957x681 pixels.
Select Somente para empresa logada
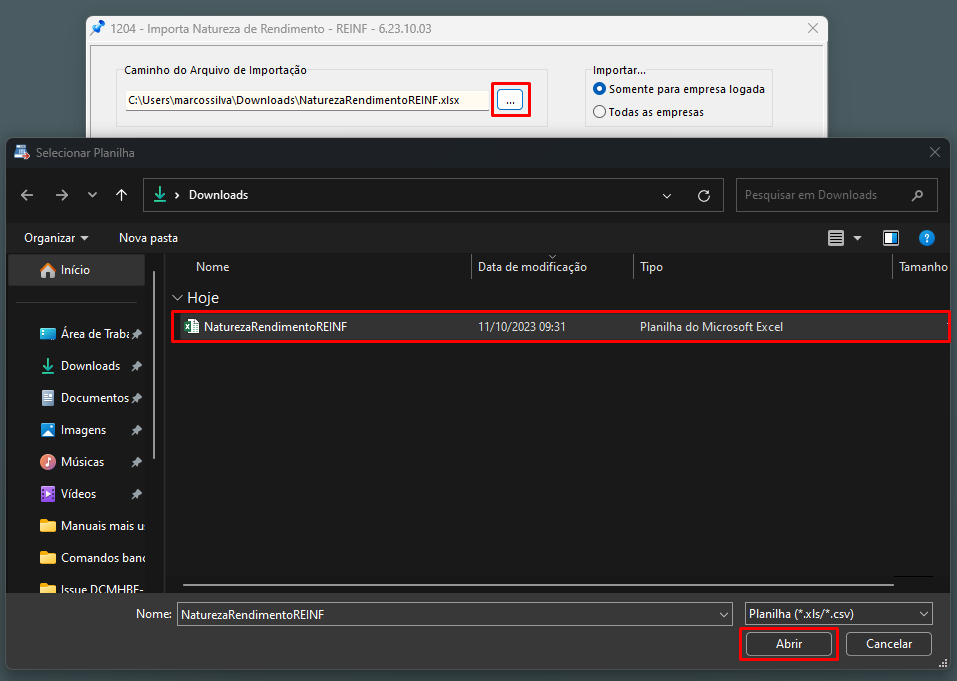coord(679,89)
